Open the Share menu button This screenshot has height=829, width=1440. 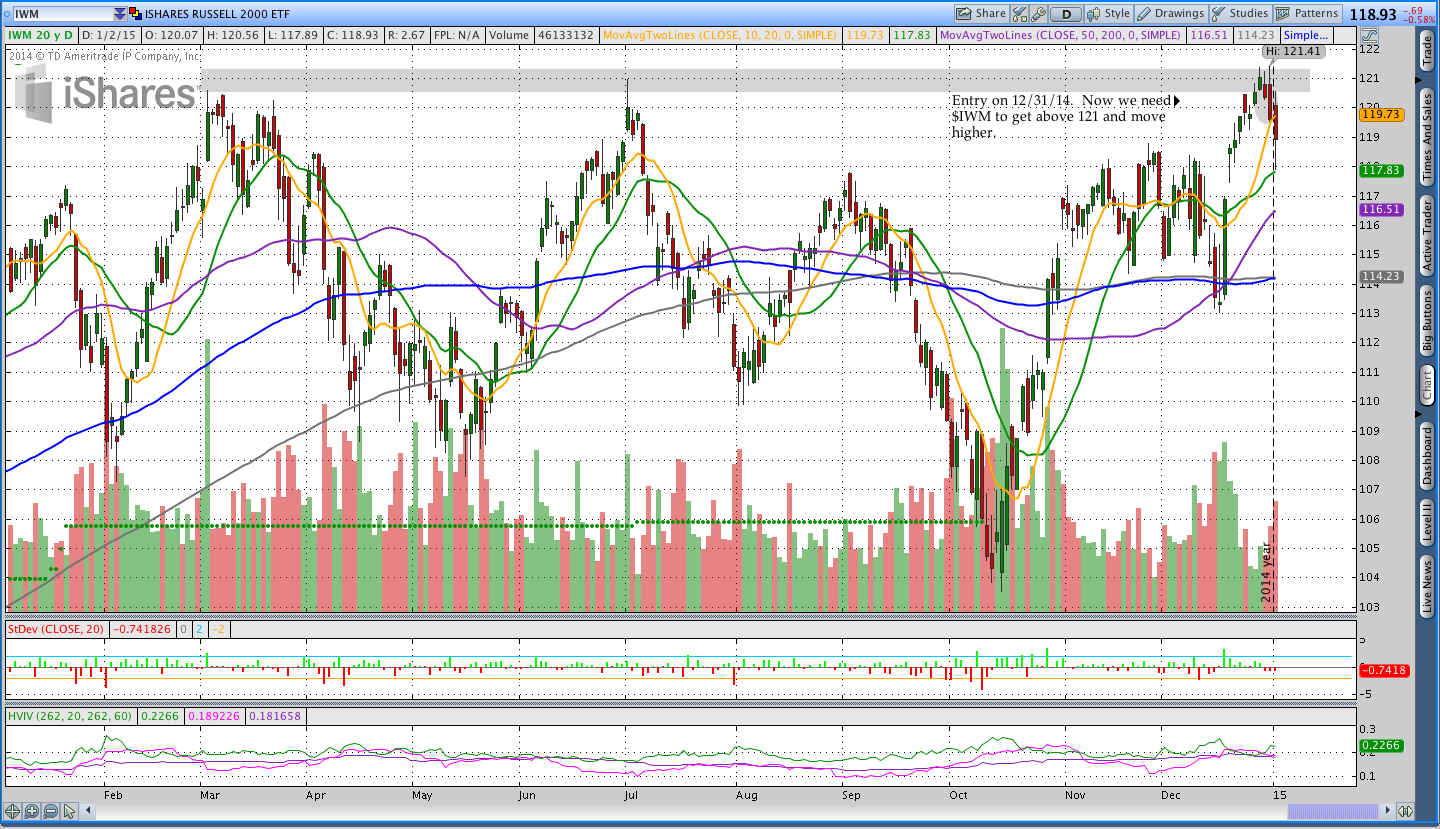tap(981, 14)
